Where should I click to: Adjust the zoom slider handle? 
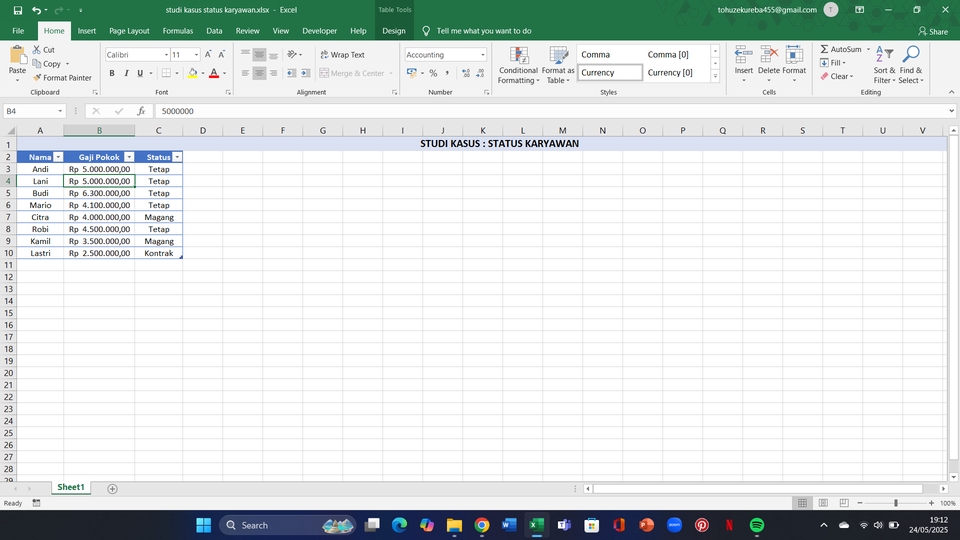[896, 503]
